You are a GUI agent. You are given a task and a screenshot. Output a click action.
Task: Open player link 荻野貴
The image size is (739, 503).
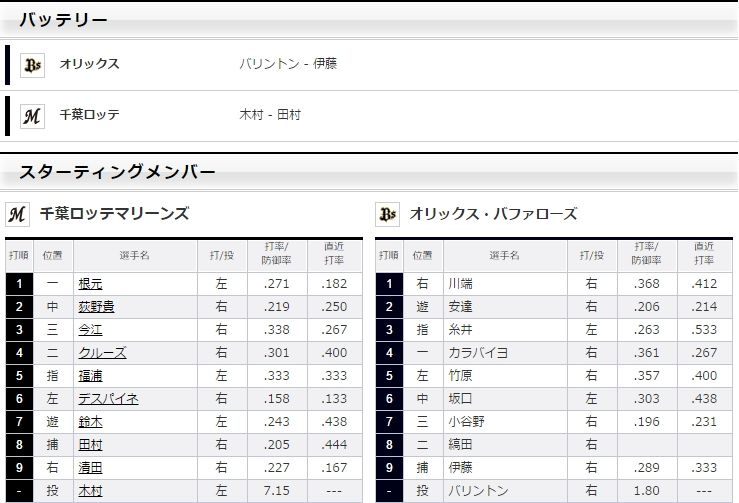96,307
